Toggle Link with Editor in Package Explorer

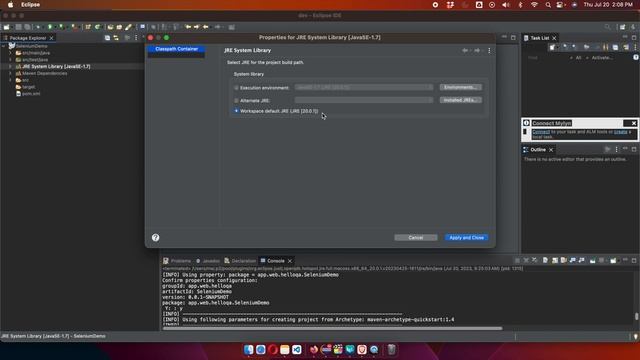pyautogui.click(x=116, y=38)
